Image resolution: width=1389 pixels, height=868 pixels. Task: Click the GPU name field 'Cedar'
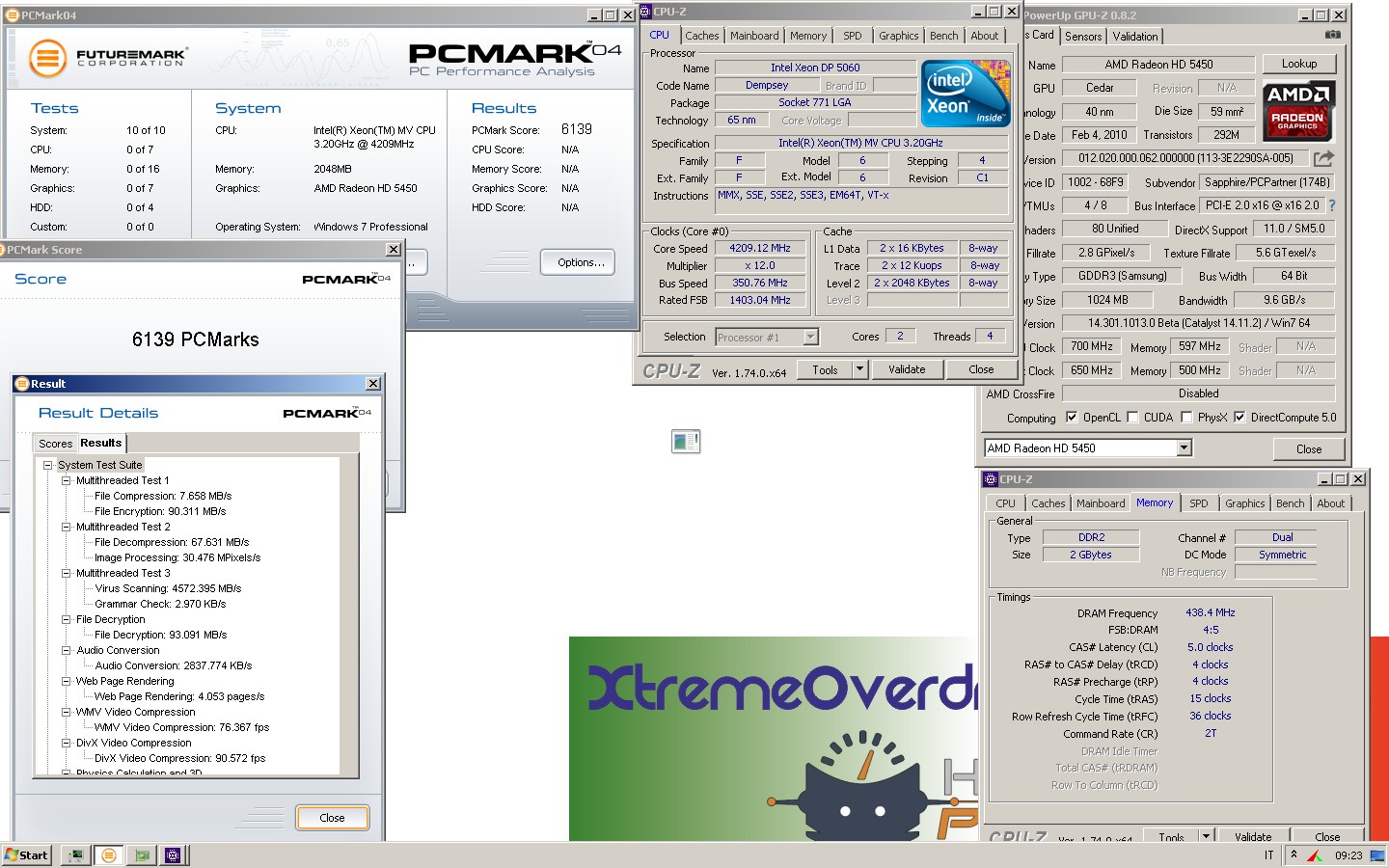pos(1100,88)
